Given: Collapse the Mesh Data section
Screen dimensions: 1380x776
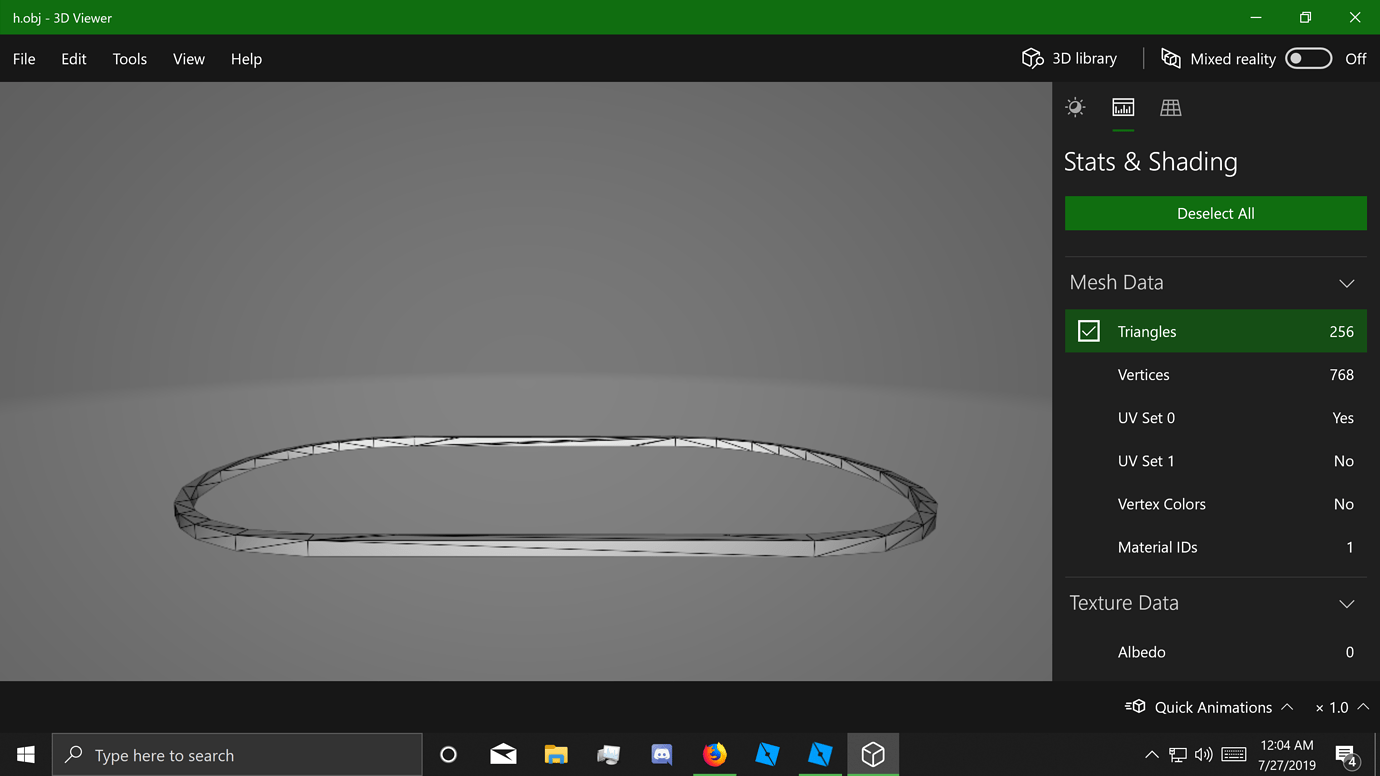Looking at the screenshot, I should click(1347, 283).
